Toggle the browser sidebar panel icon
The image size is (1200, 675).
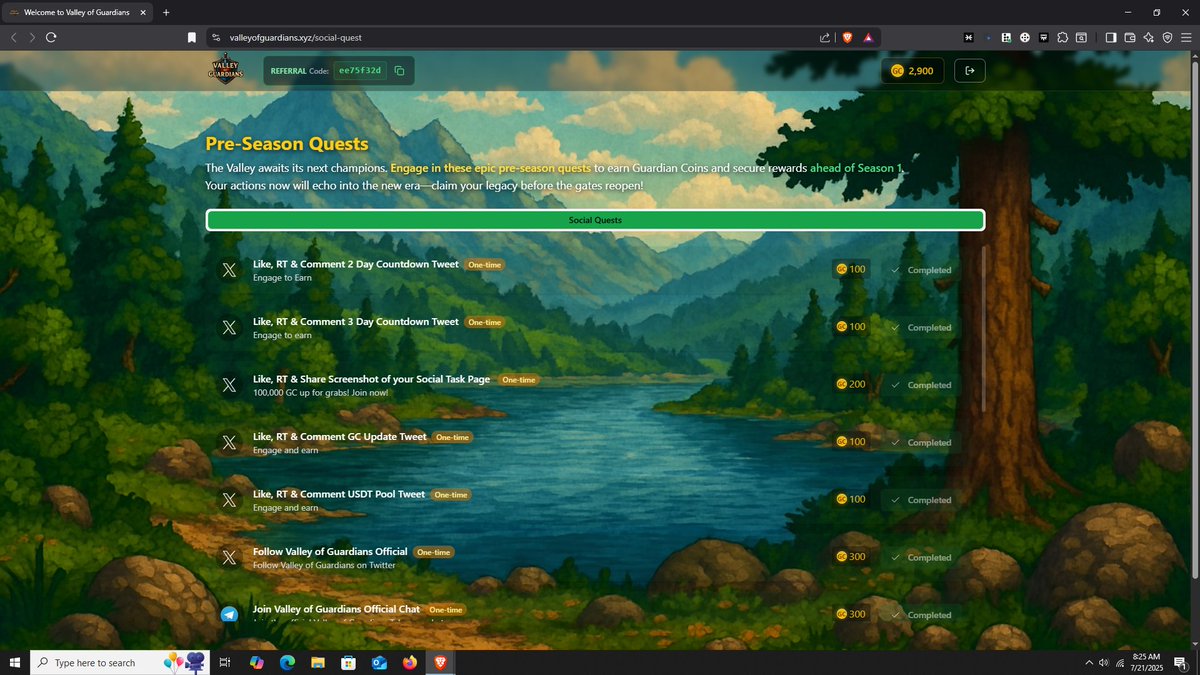tap(1110, 38)
